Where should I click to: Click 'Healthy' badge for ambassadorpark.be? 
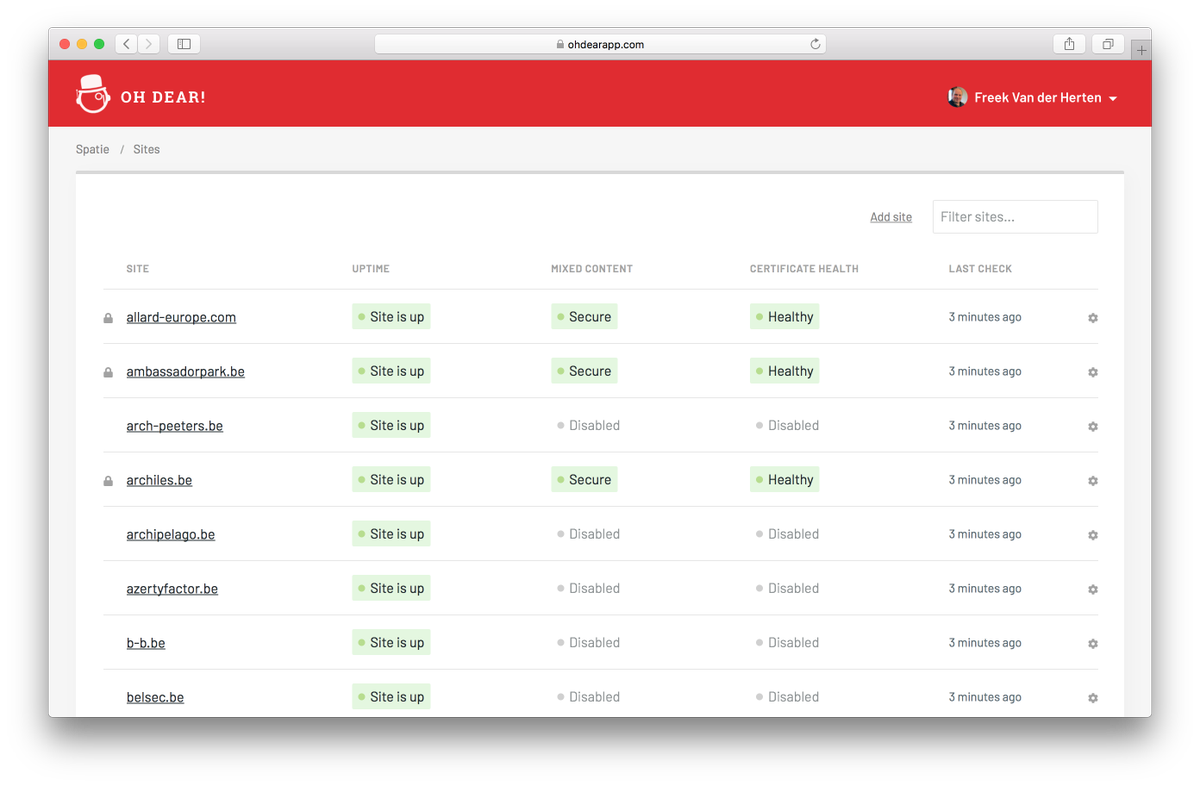pos(784,371)
